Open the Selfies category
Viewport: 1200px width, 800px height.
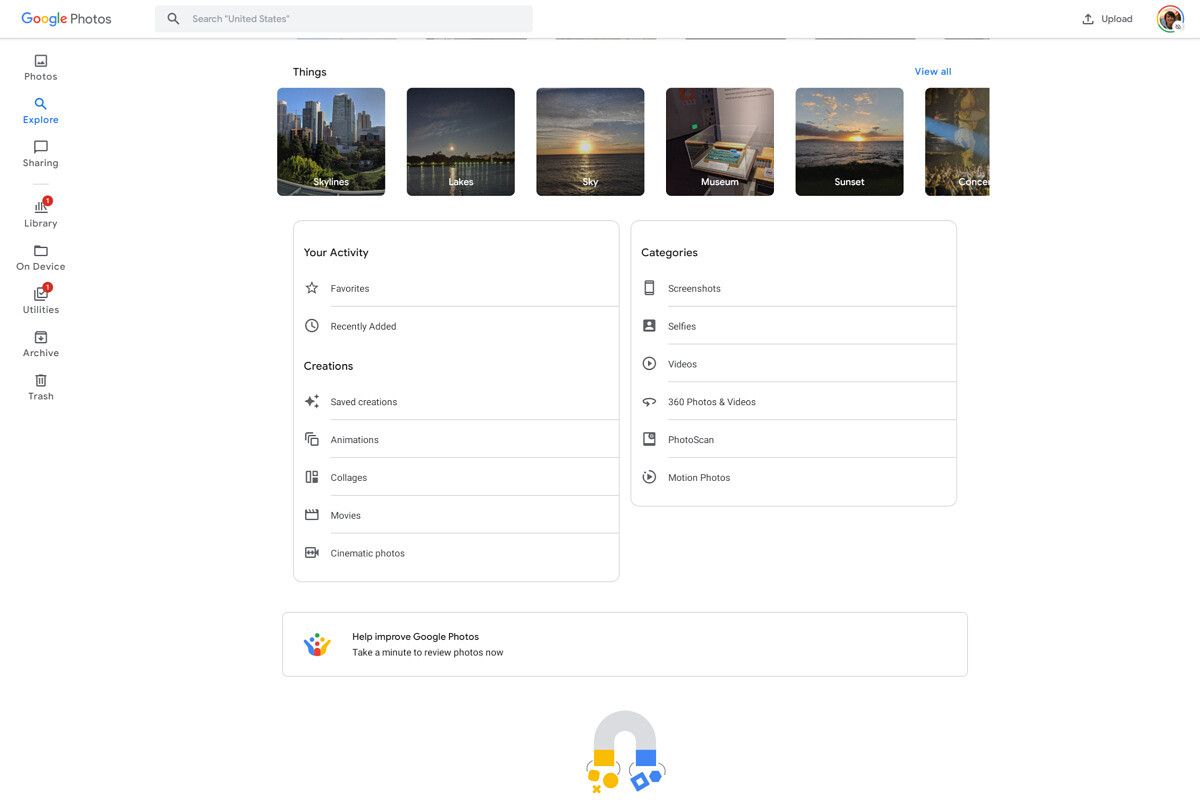point(682,326)
